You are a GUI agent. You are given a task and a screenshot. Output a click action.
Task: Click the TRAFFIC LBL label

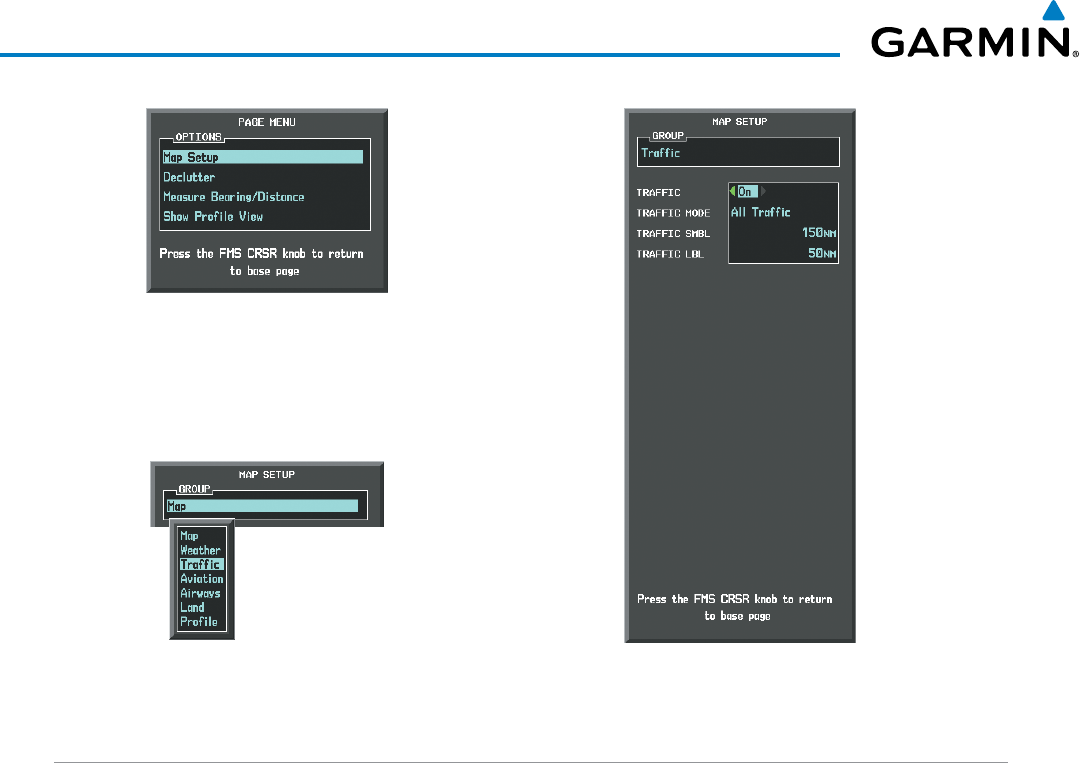coord(669,254)
